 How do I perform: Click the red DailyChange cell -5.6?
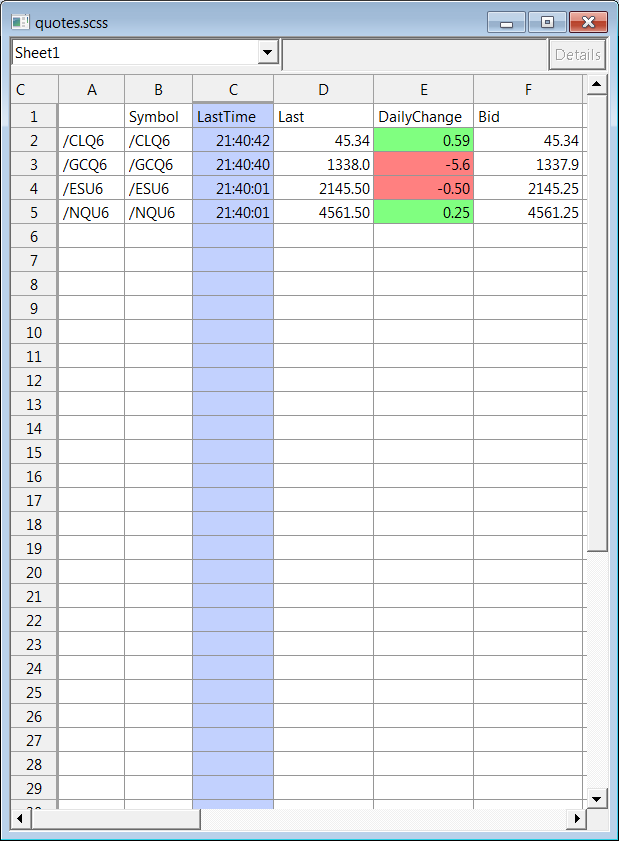(424, 164)
